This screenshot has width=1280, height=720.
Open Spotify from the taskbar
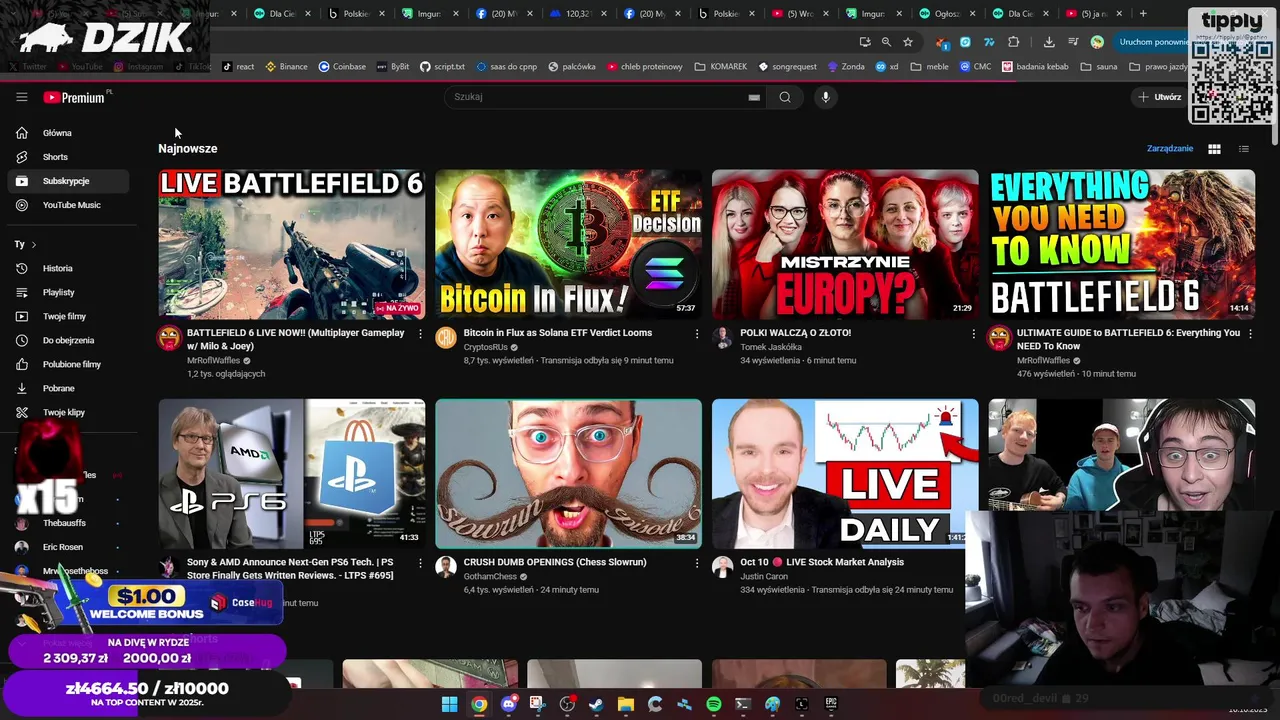pos(713,705)
